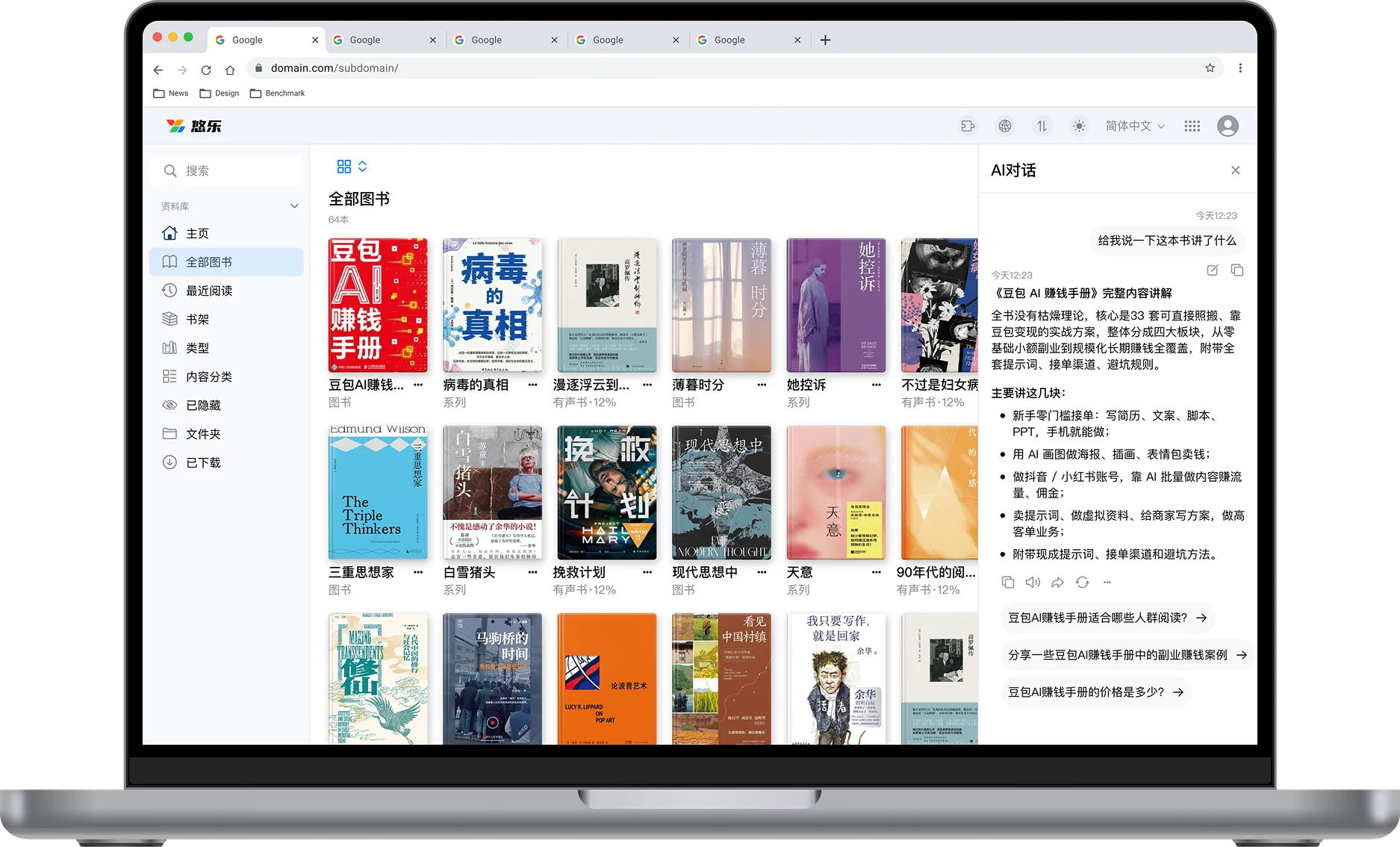Screen dimensions: 1400x847
Task: Bookmark this page with the star icon
Action: click(x=1210, y=68)
